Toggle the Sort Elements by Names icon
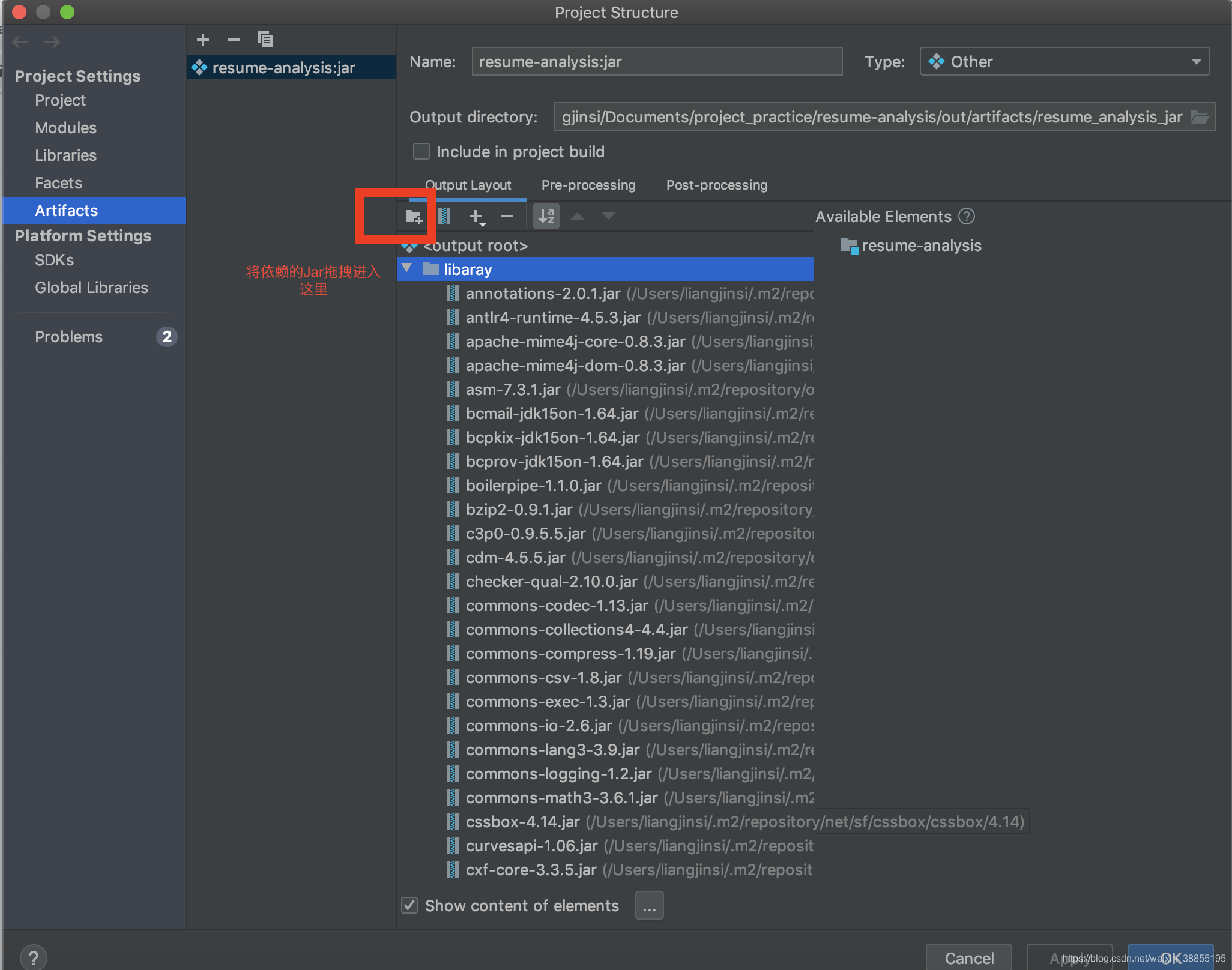 [x=546, y=217]
